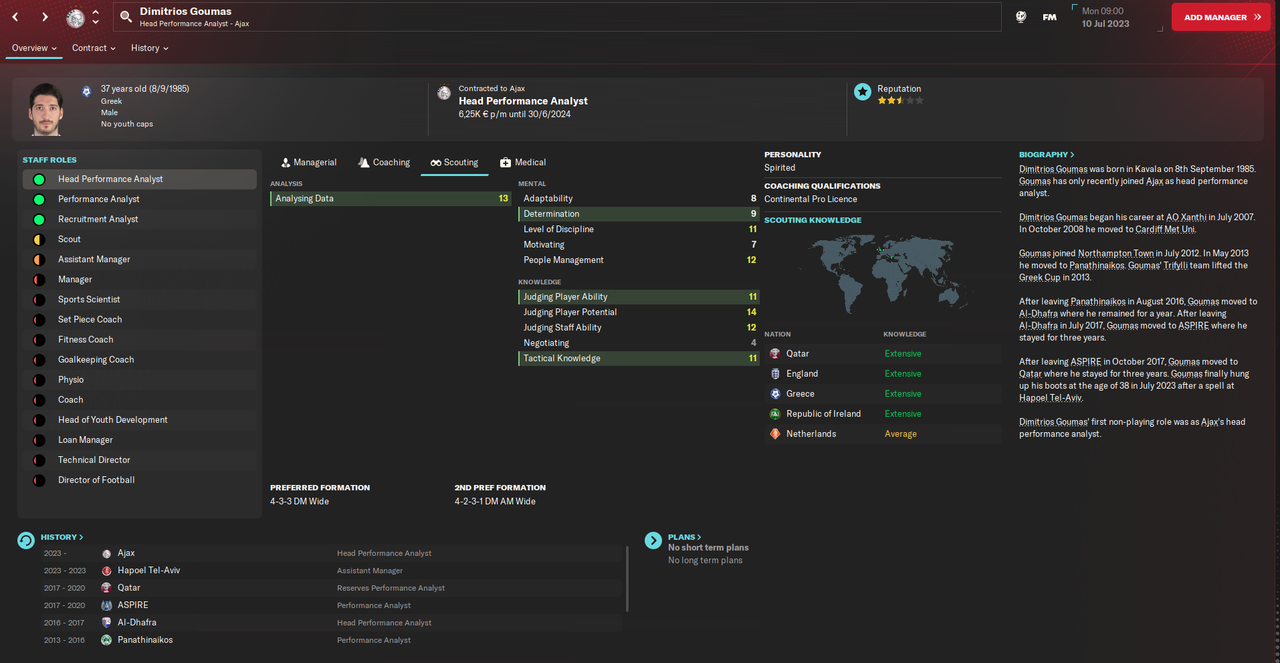Open the PLANS section link

[x=685, y=537]
